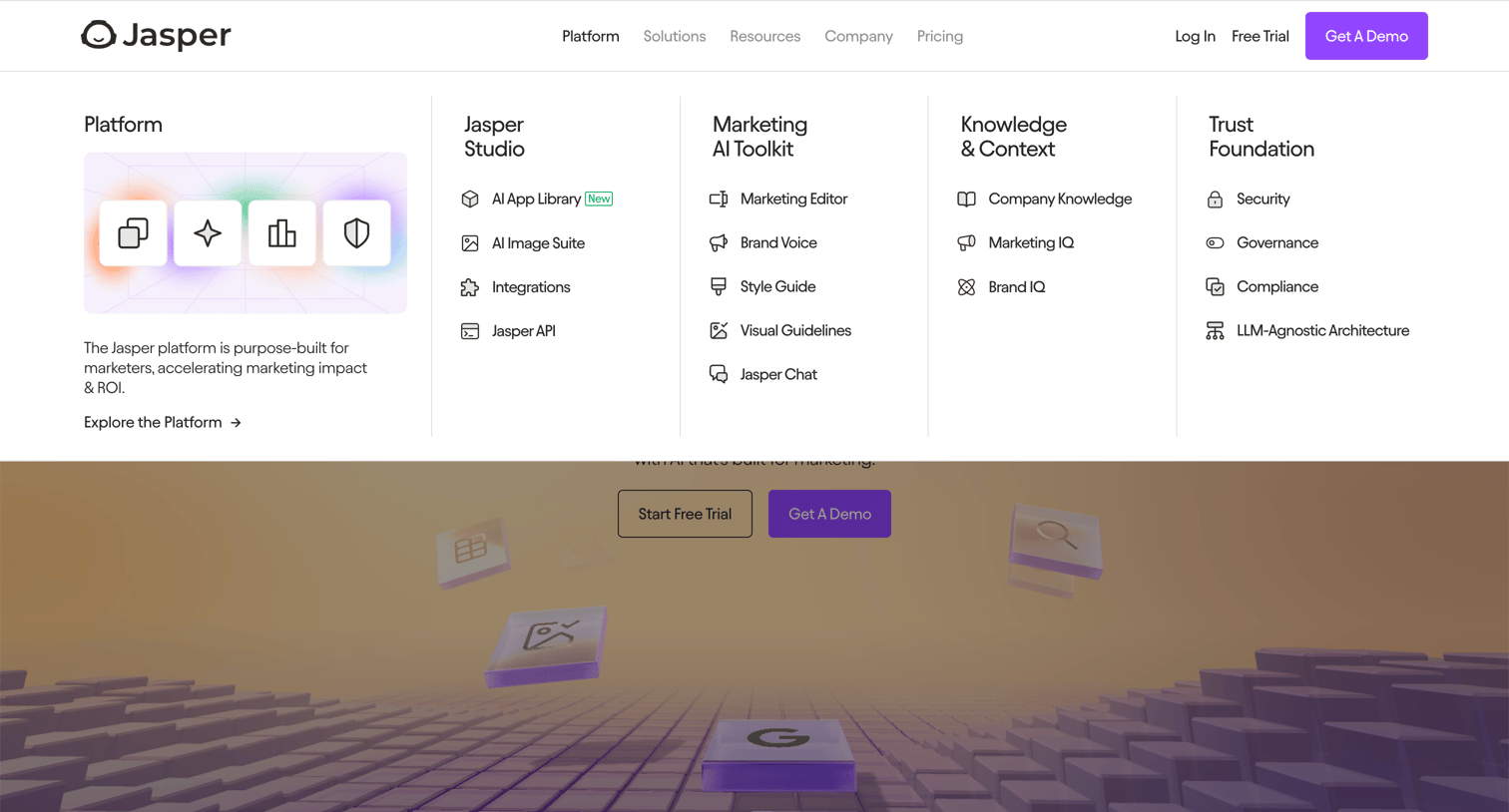Open the Security link
The height and width of the screenshot is (812, 1509).
click(1262, 199)
